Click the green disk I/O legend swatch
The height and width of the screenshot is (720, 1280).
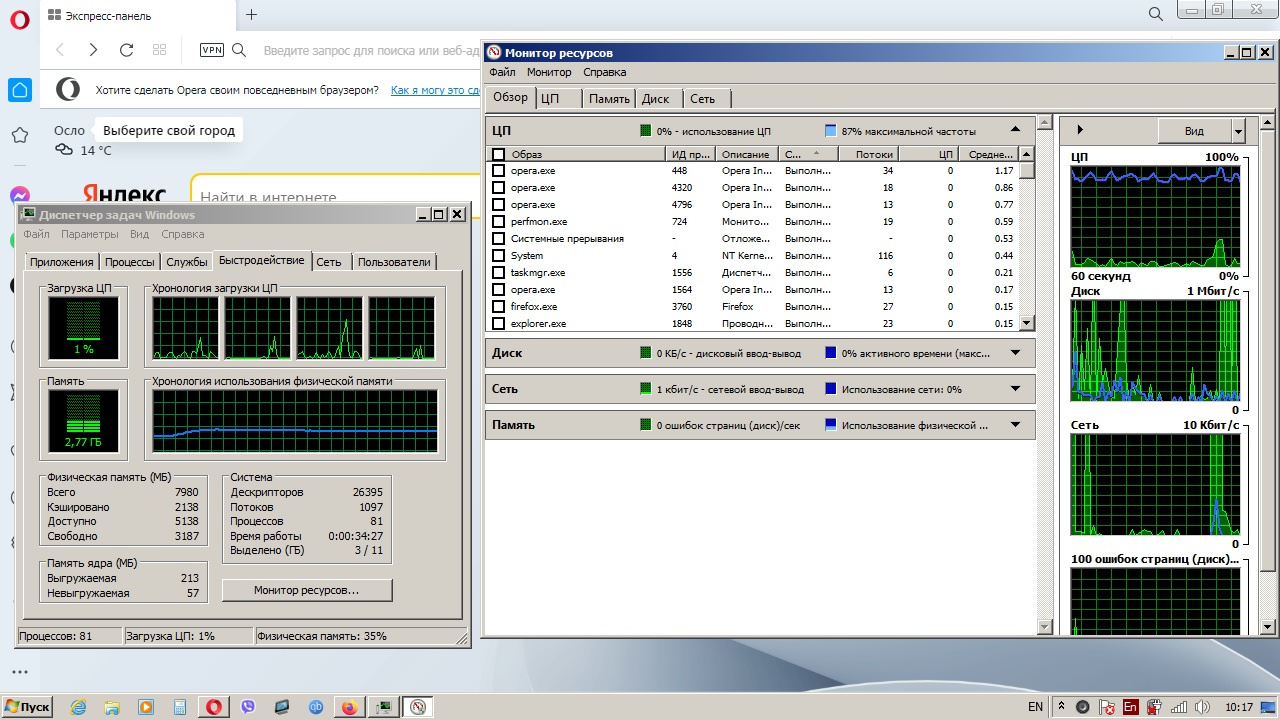(x=645, y=353)
